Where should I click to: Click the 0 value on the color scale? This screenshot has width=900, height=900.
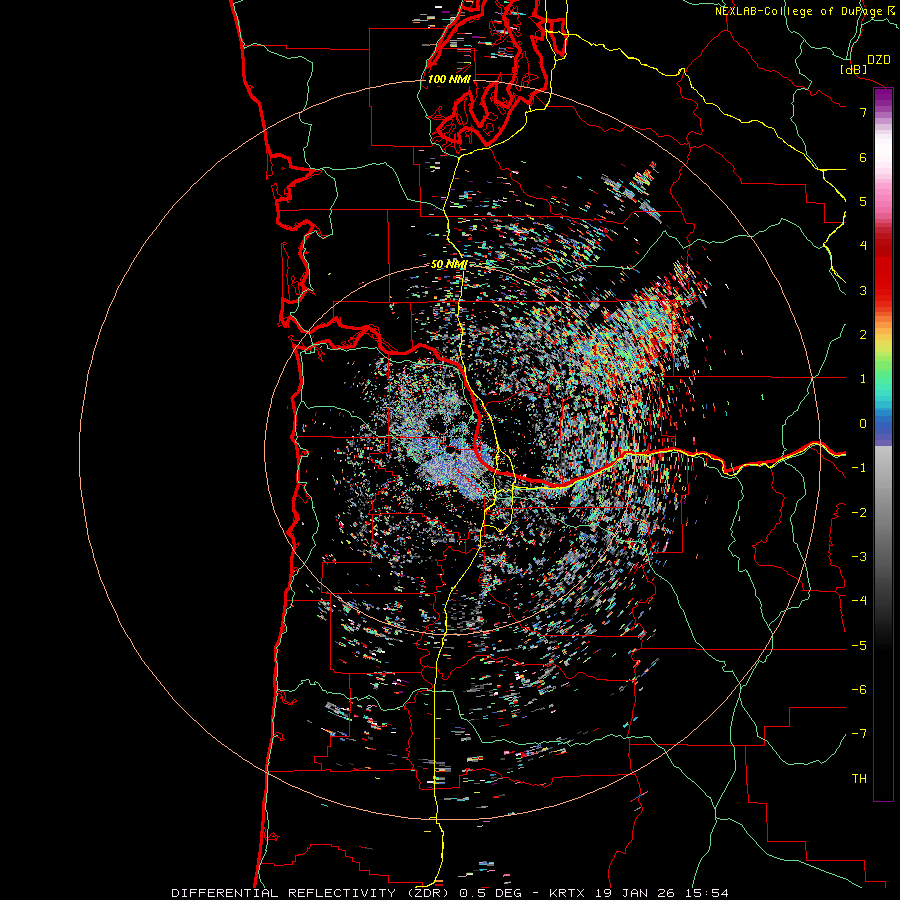(863, 424)
